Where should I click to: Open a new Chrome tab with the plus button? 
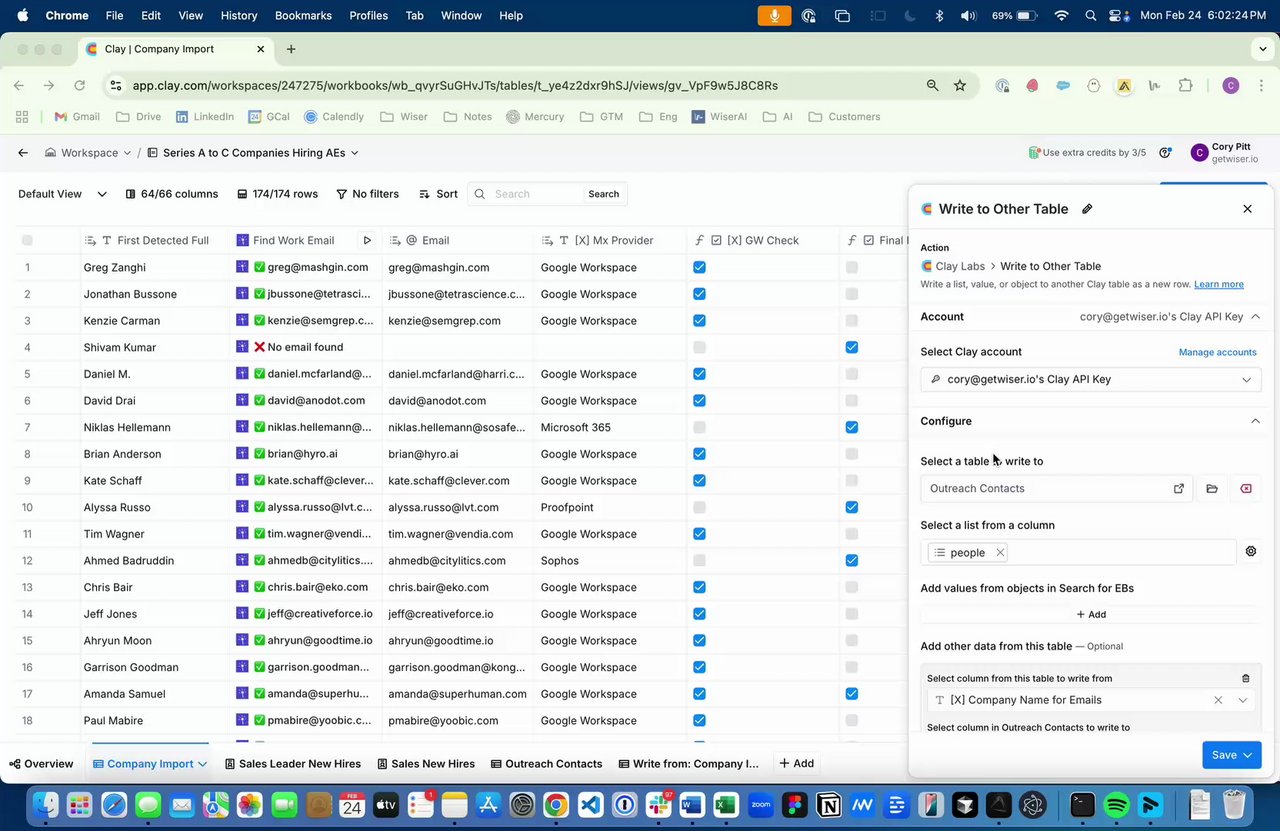[x=291, y=49]
